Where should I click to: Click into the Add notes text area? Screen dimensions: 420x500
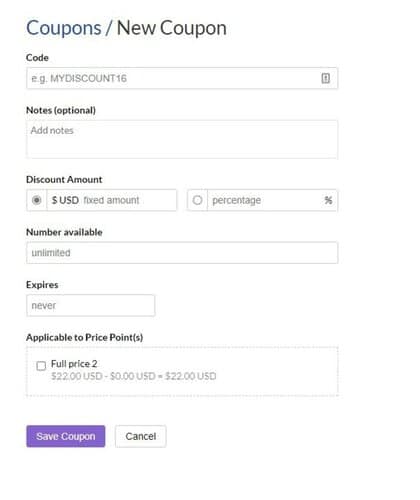click(182, 139)
